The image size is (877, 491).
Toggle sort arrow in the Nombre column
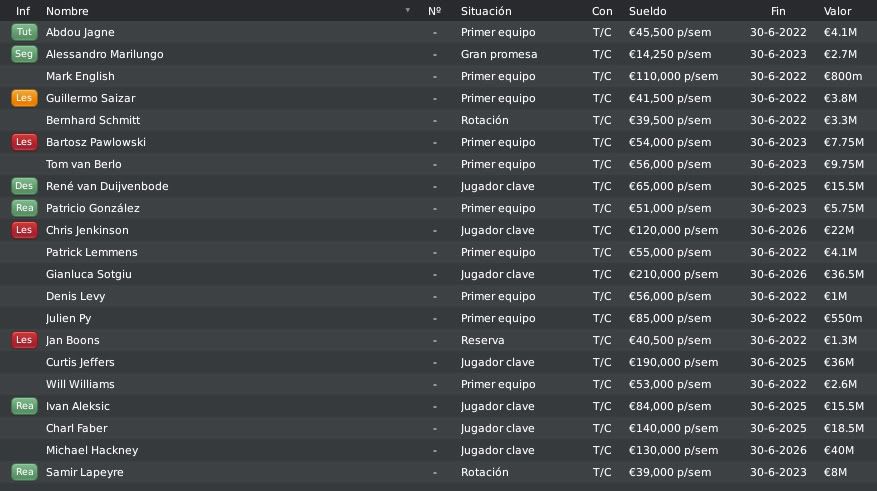click(x=408, y=11)
